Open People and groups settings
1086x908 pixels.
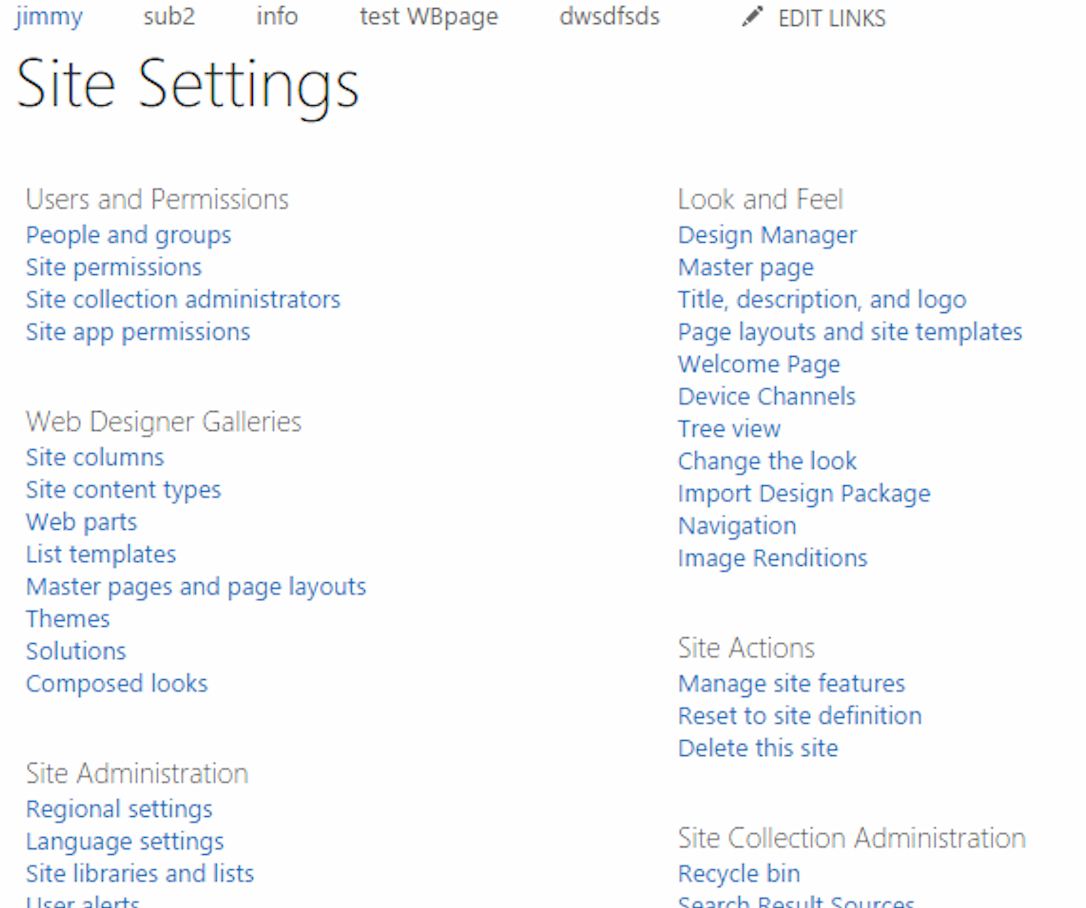click(128, 235)
